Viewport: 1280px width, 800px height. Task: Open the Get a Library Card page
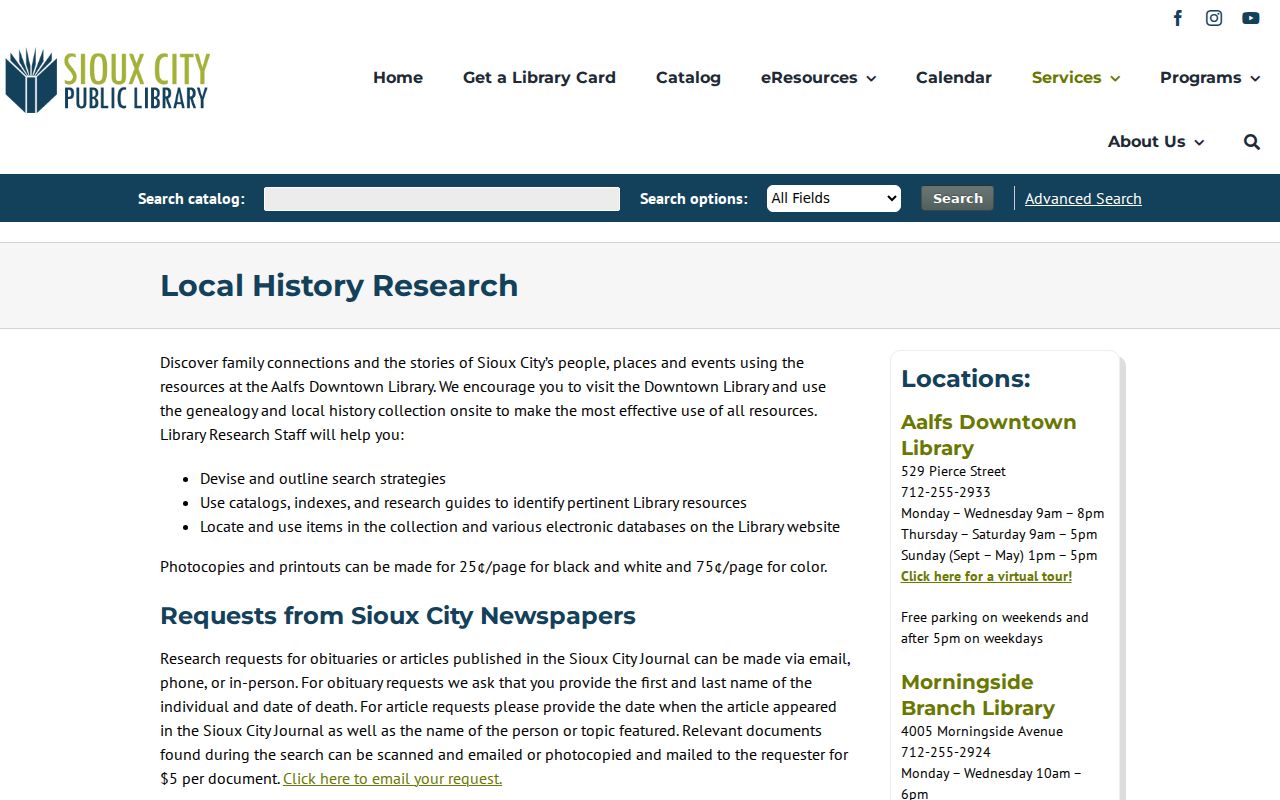(x=539, y=78)
